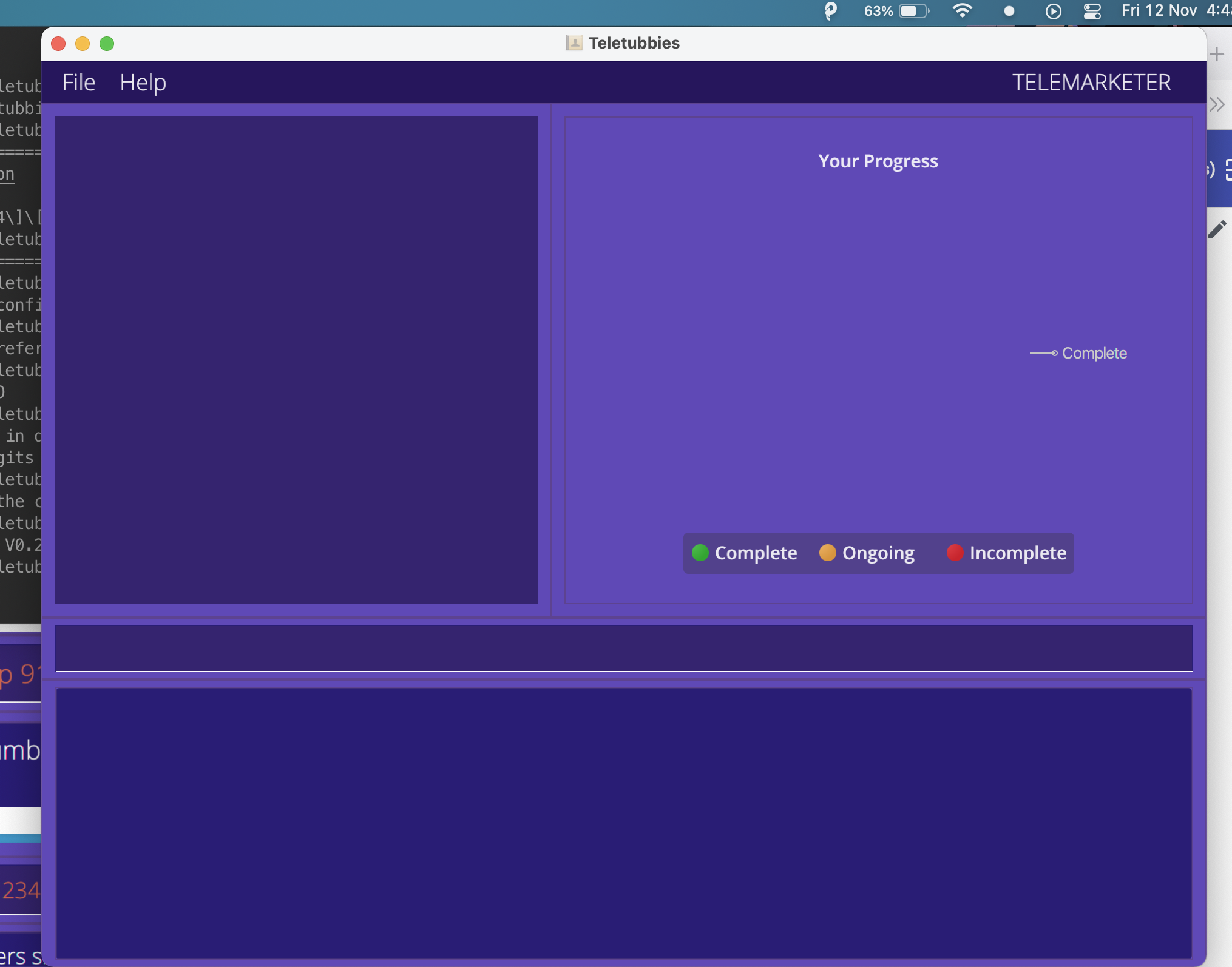The width and height of the screenshot is (1232, 967).
Task: Click the TELEMARKETER role label
Action: click(x=1091, y=83)
